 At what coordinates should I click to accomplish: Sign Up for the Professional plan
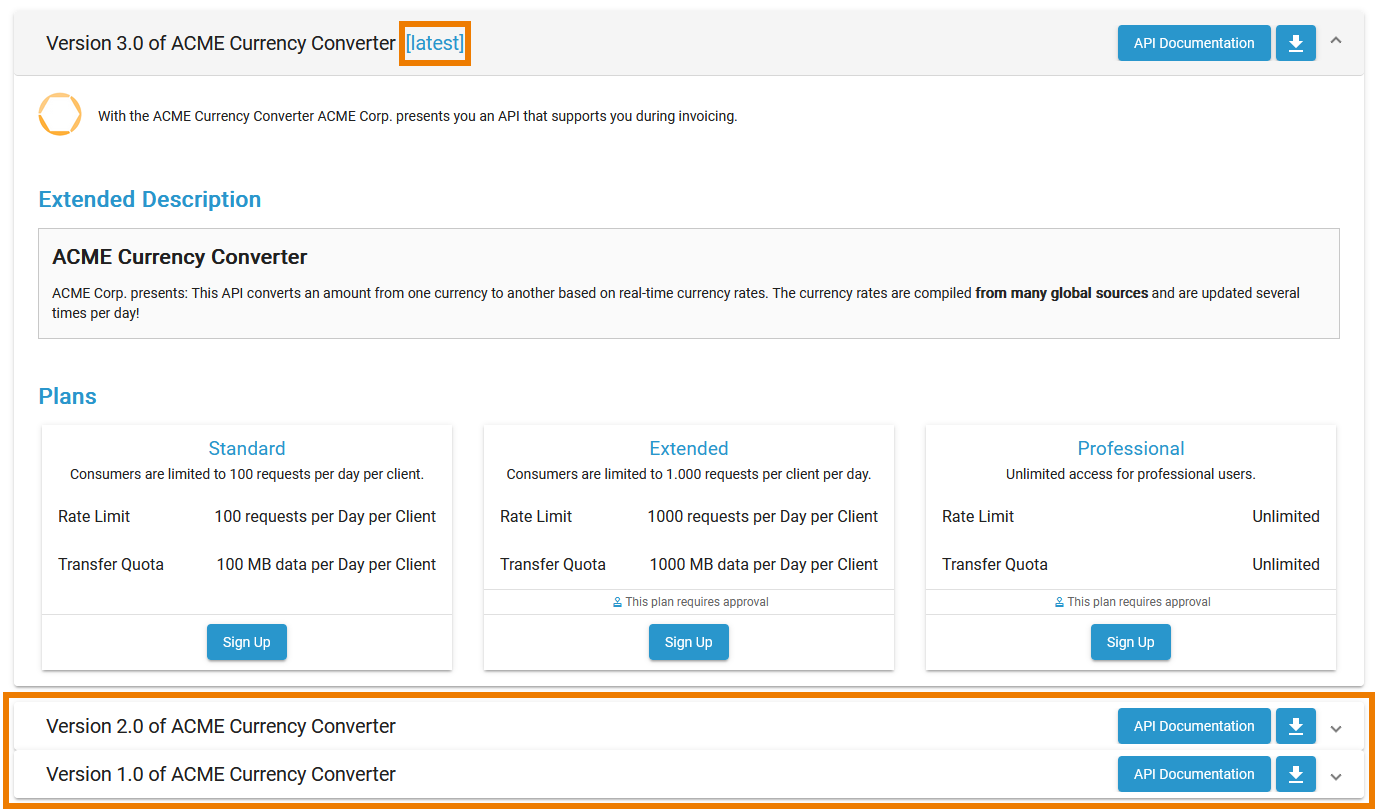coord(1131,642)
